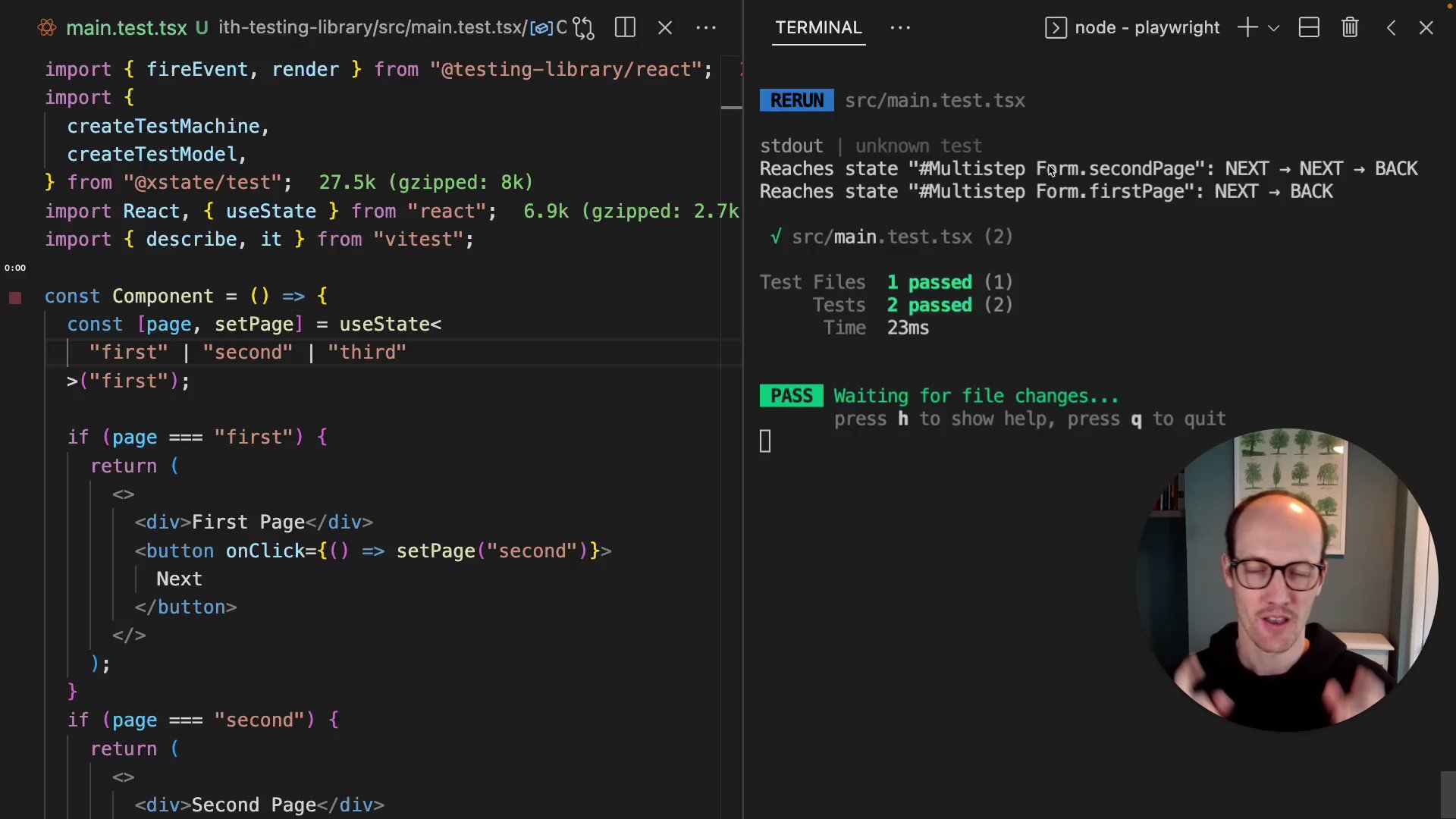
Task: Split the terminal panel
Action: (1309, 27)
